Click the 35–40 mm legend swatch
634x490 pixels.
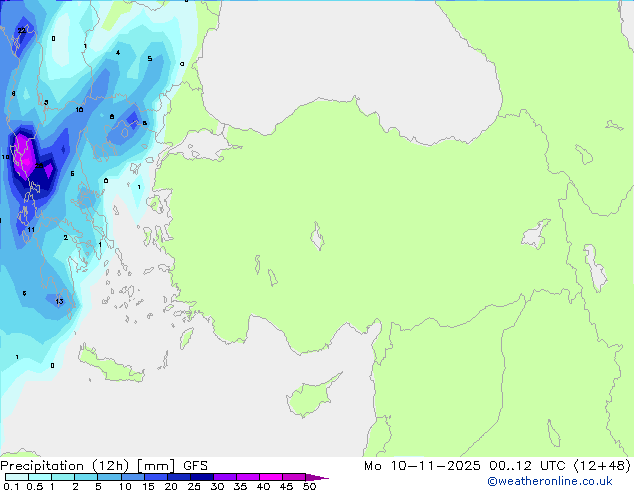(x=247, y=477)
